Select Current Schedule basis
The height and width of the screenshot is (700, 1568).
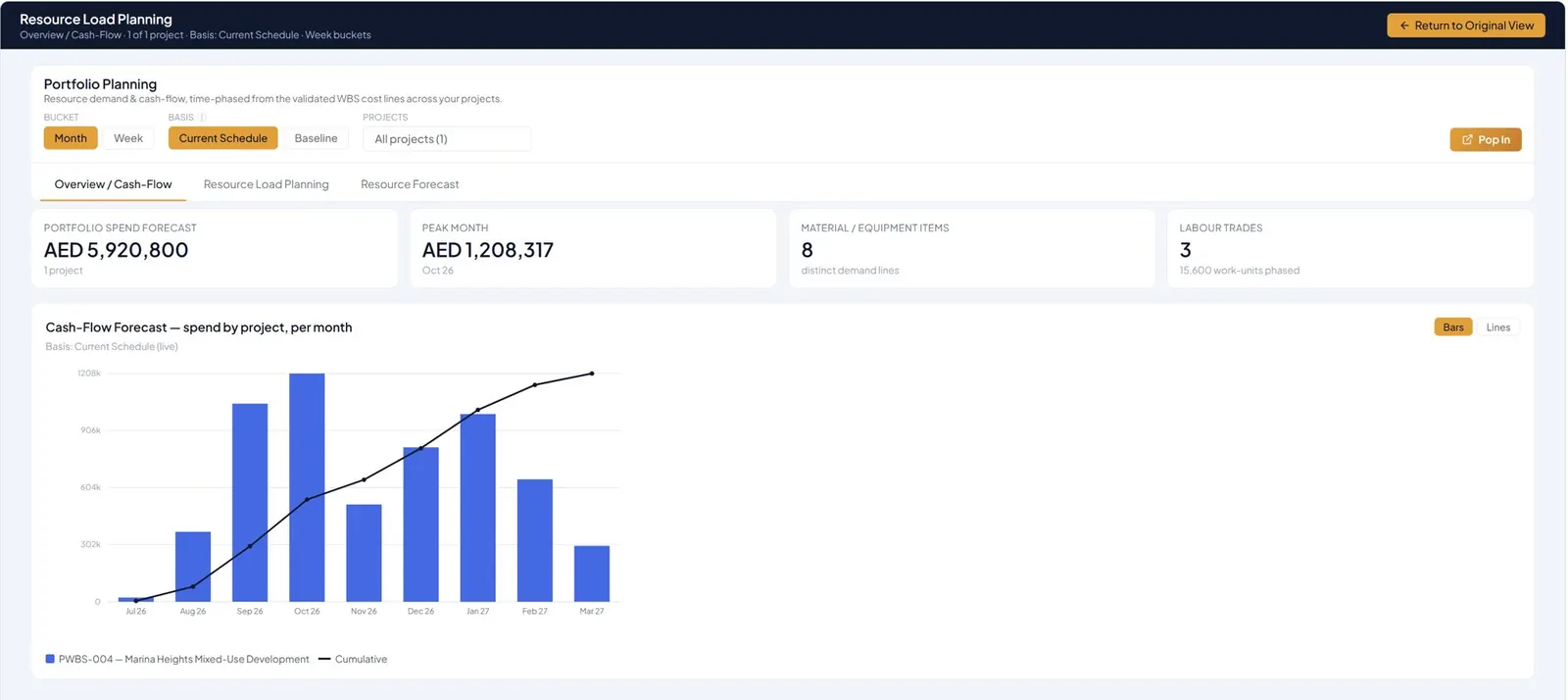tap(222, 138)
